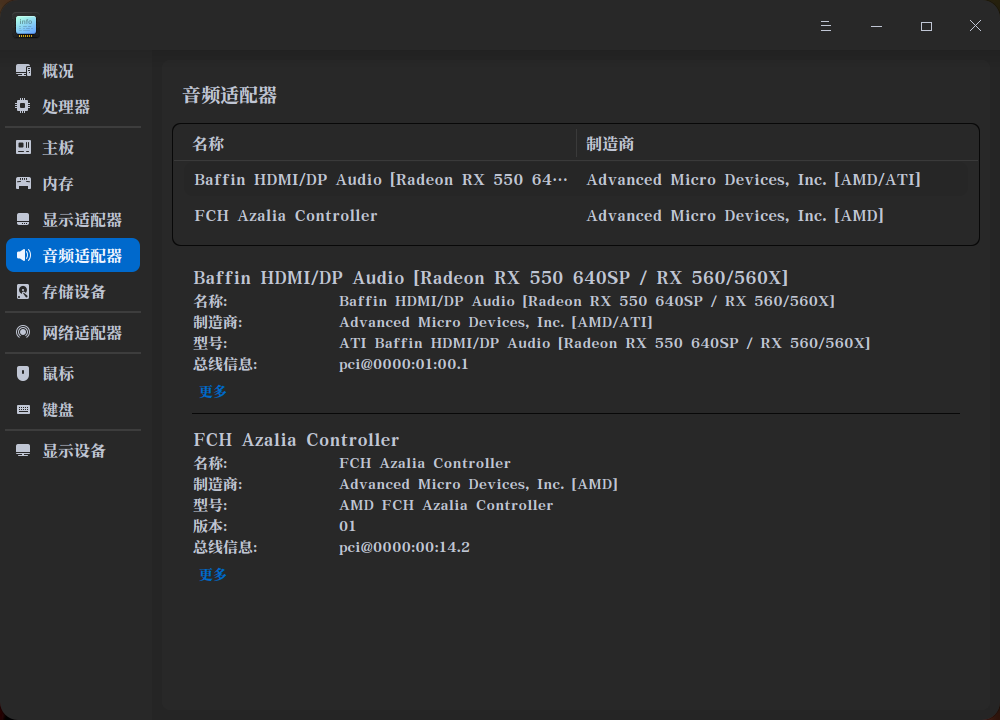Go to the 主板 section
Viewport: 1000px width, 720px height.
point(73,148)
